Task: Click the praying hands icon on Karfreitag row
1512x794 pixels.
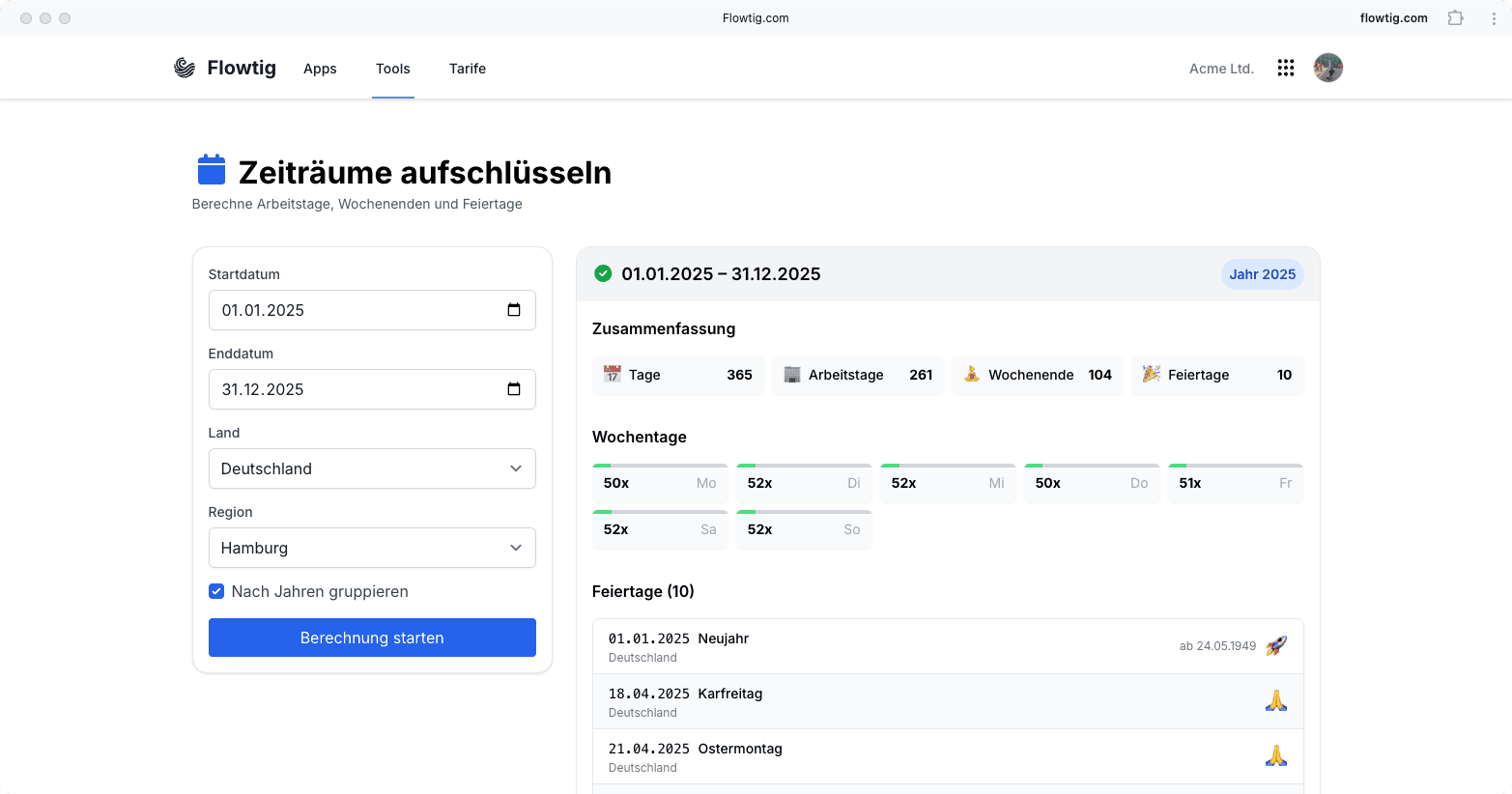Action: click(x=1276, y=700)
